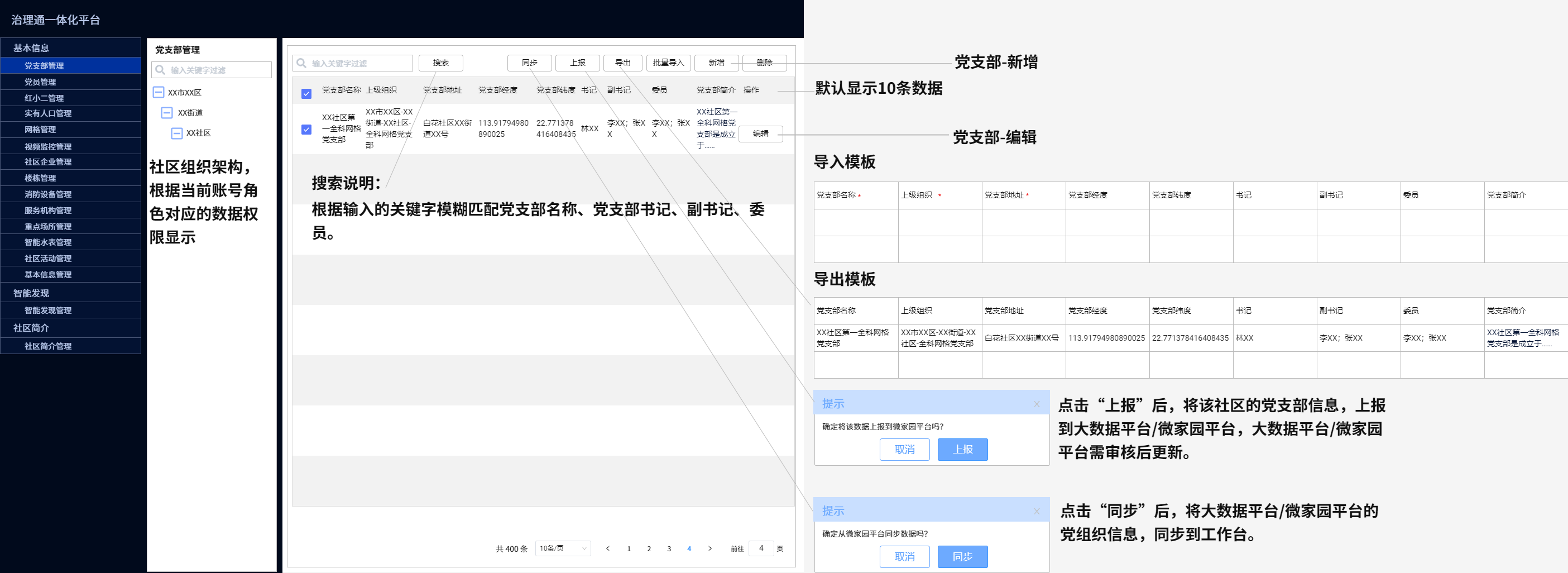
Task: Close the 上报 confirmation prompt with X
Action: pos(1037,404)
